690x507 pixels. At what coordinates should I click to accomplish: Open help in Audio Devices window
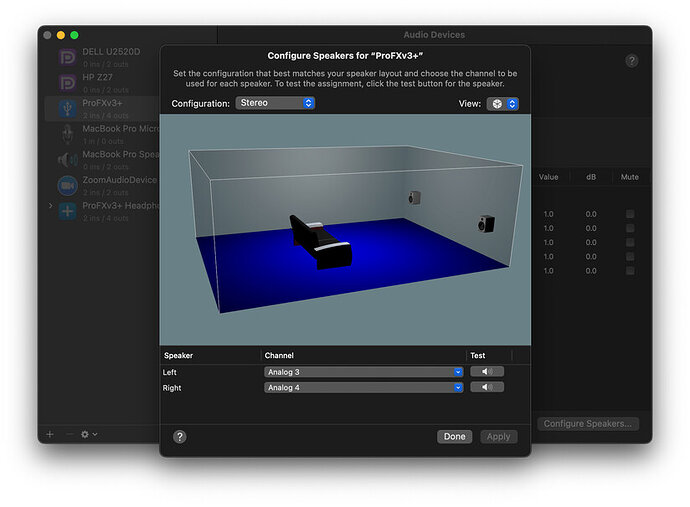click(632, 61)
